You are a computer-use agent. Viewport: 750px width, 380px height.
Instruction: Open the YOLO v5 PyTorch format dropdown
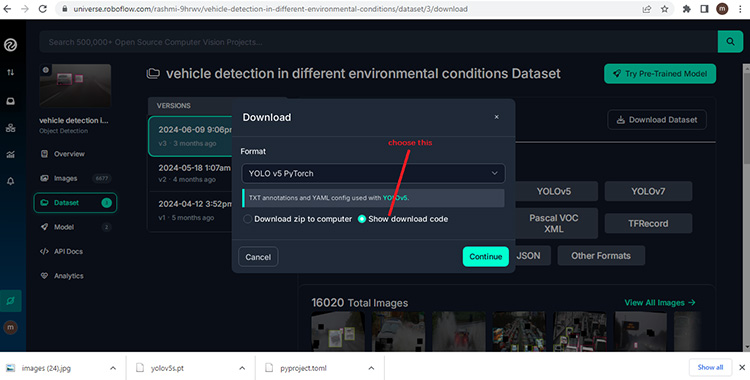click(373, 173)
